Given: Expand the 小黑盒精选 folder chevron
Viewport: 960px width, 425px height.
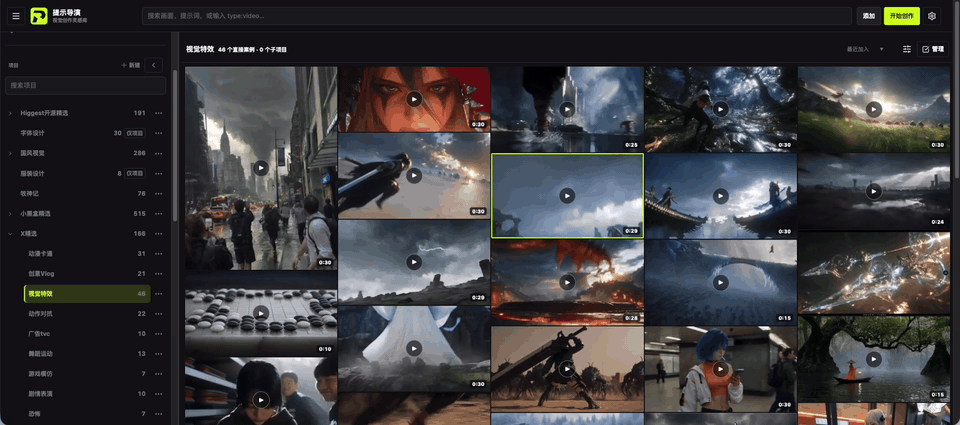Looking at the screenshot, I should coord(10,214).
